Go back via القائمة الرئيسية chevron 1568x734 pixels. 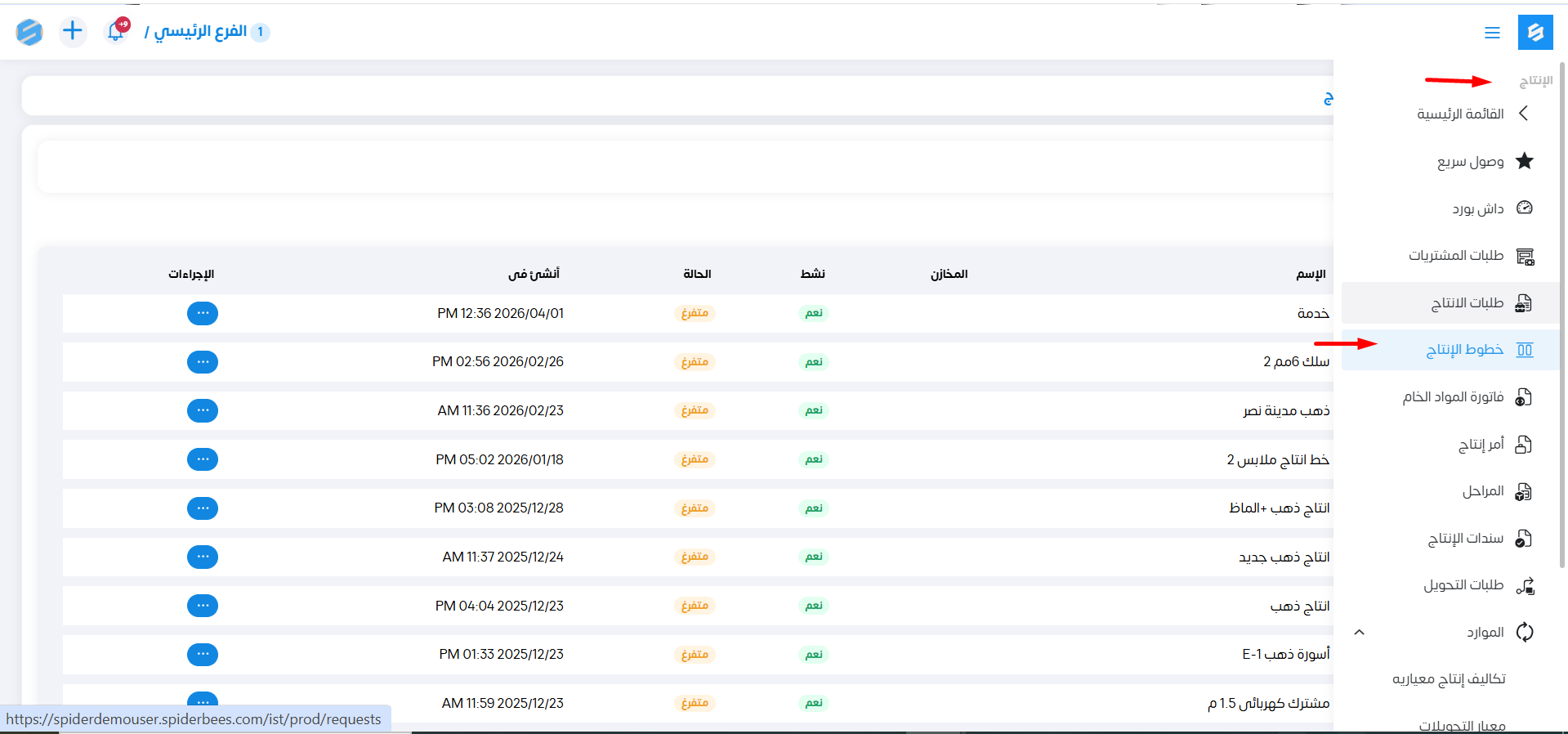tap(1523, 114)
